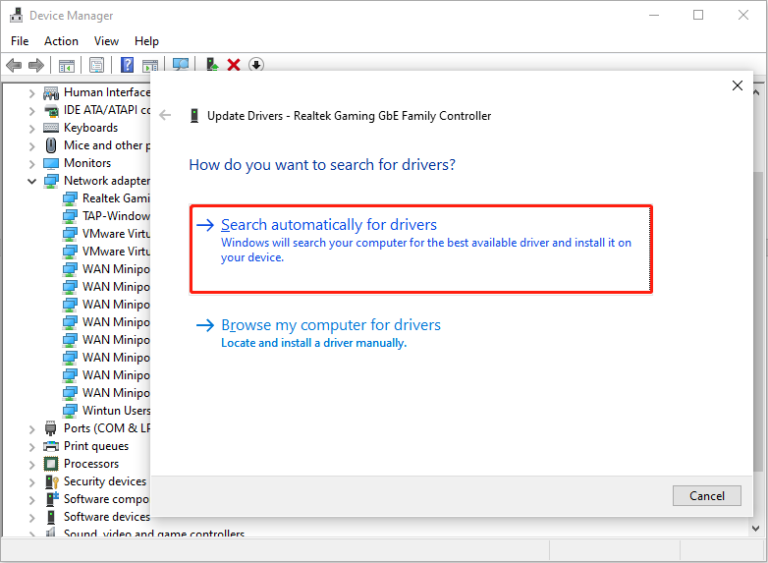Expand the IDE ATA/ATAPI controllers node
This screenshot has height=563, width=768.
click(32, 111)
